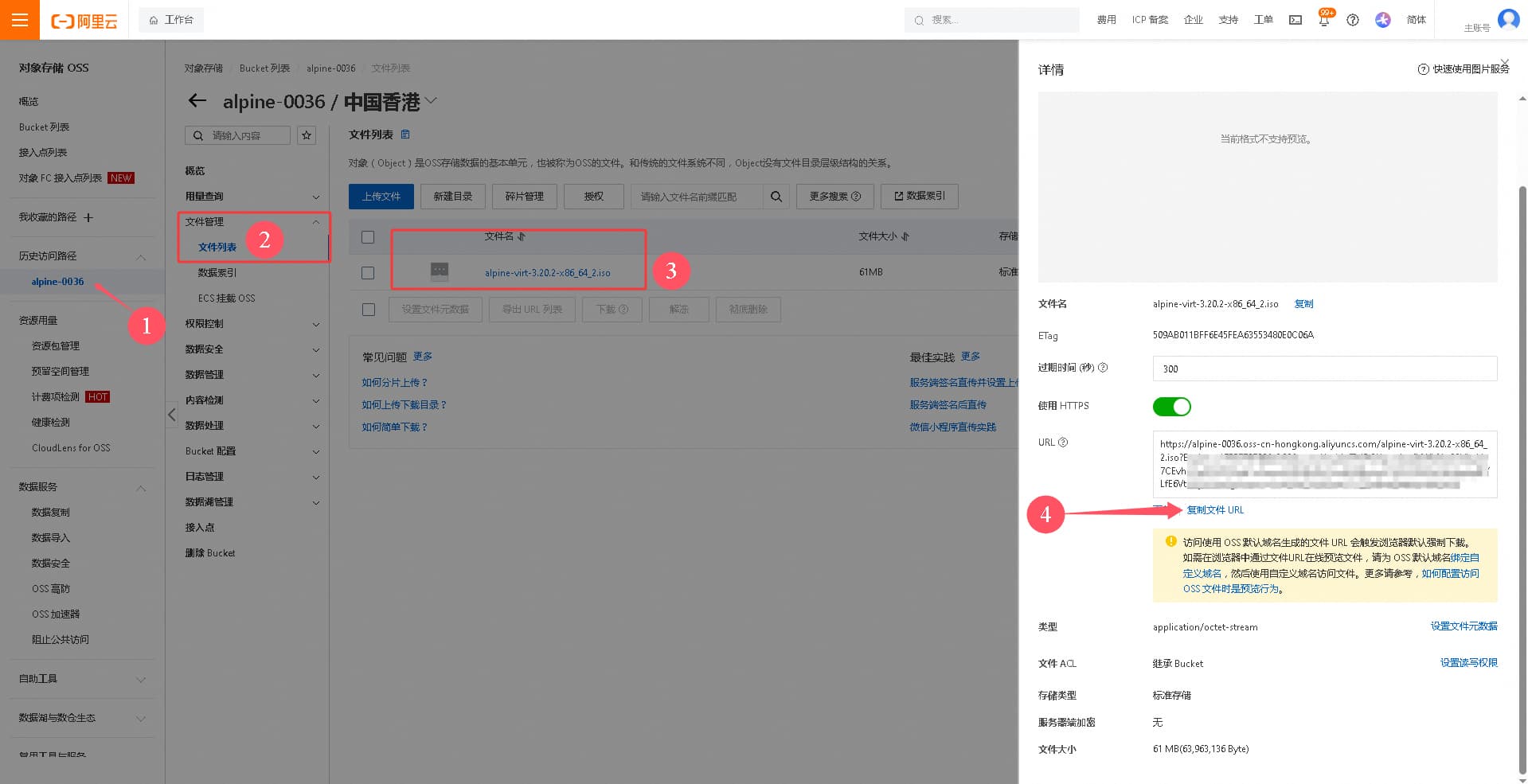Click the search magnifier next to the file name prefix field
This screenshot has height=784, width=1528.
coord(776,197)
